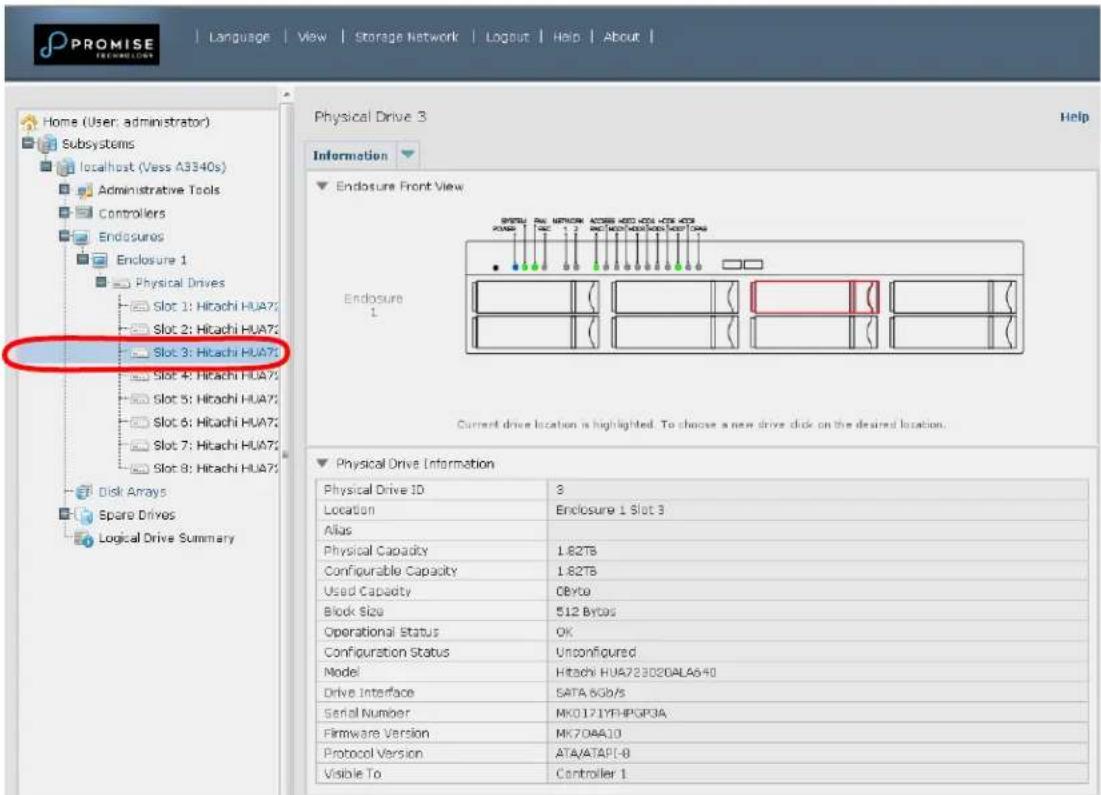Click the Promise Technology logo
The height and width of the screenshot is (795, 1101).
pos(96,44)
